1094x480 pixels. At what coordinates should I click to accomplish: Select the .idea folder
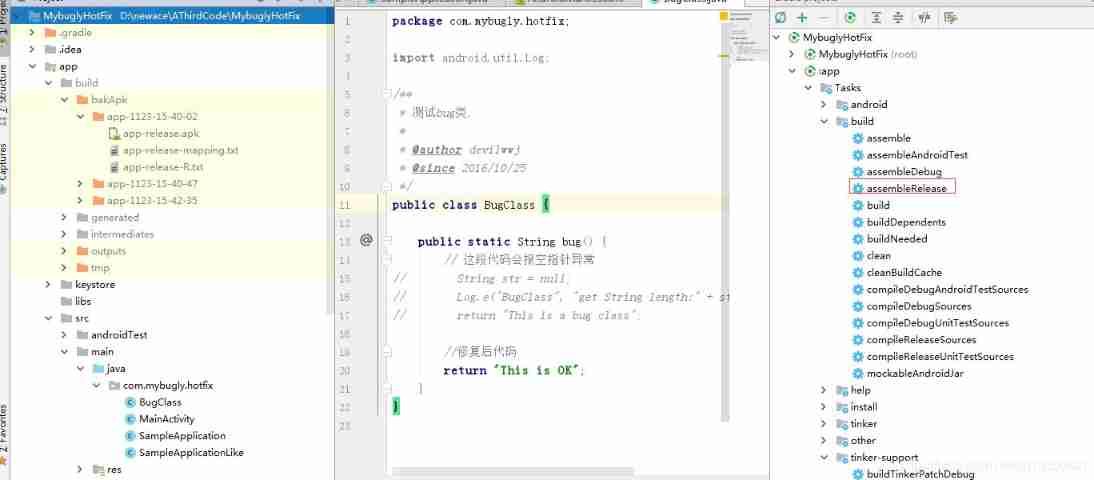(x=70, y=50)
